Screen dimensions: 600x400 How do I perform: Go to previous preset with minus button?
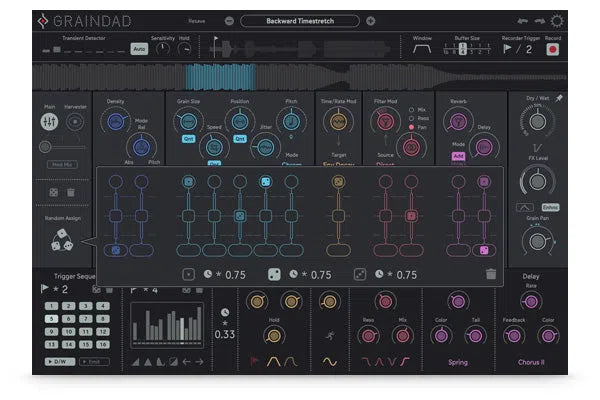tap(229, 21)
